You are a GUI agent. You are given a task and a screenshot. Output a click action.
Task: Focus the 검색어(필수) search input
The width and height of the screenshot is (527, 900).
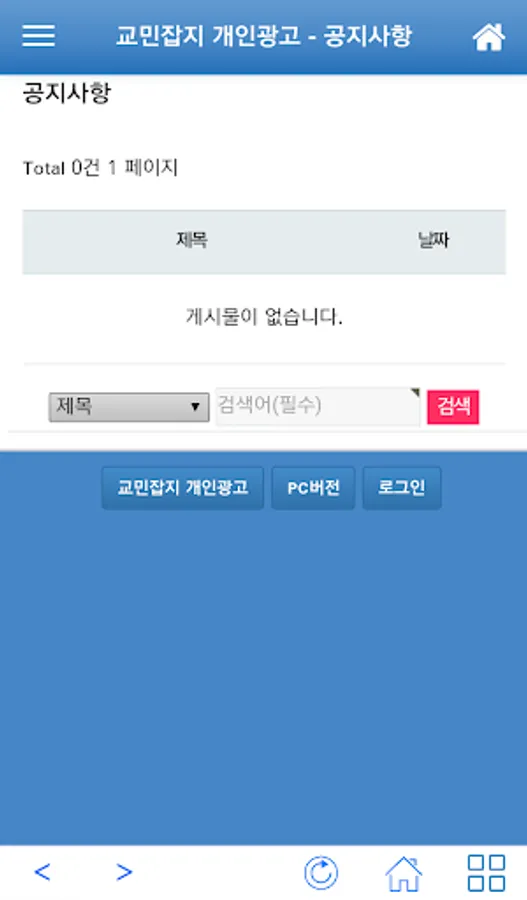point(317,406)
